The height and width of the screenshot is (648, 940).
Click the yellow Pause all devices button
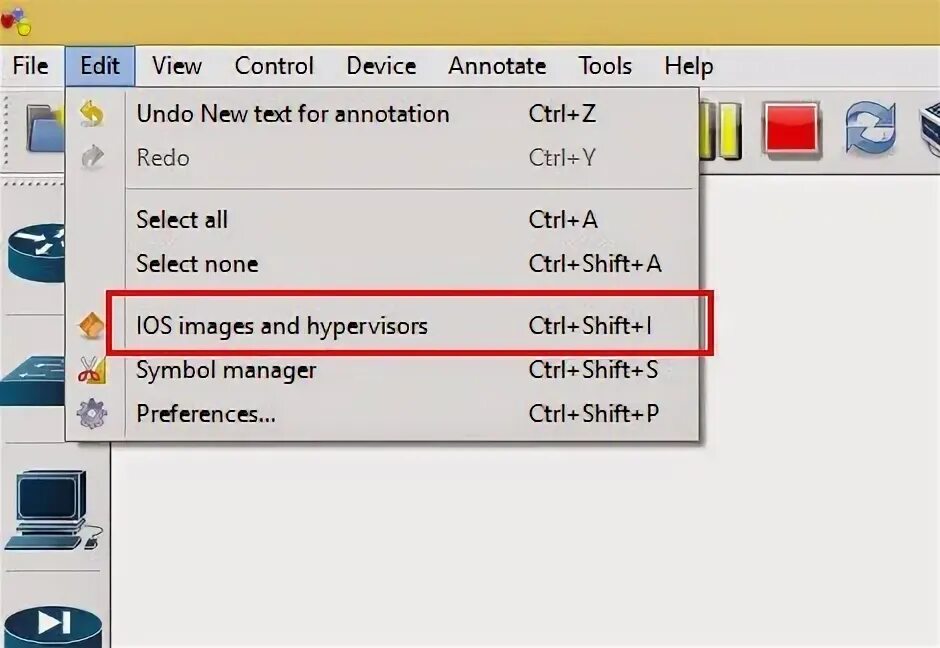(722, 130)
